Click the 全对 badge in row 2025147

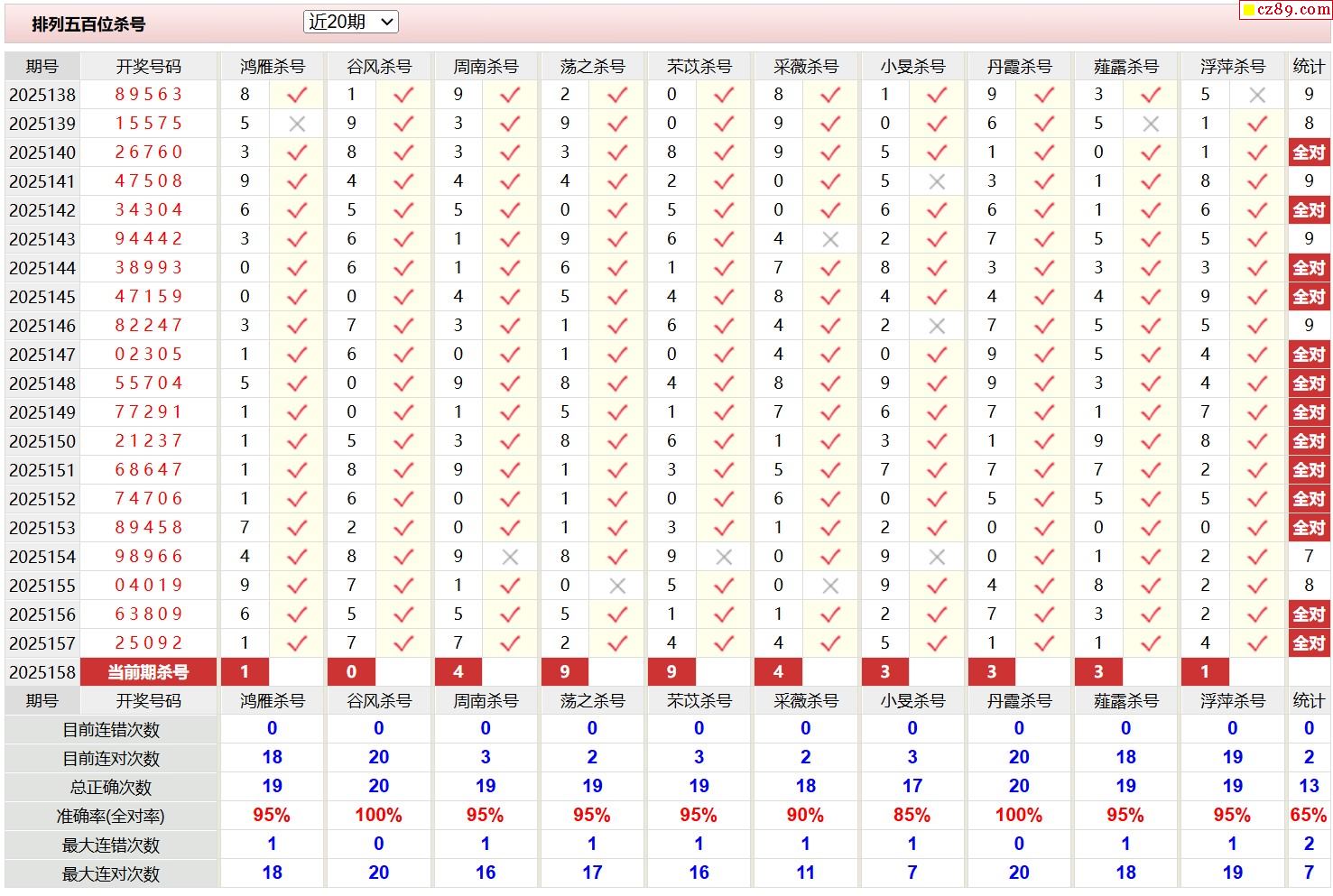[1309, 355]
